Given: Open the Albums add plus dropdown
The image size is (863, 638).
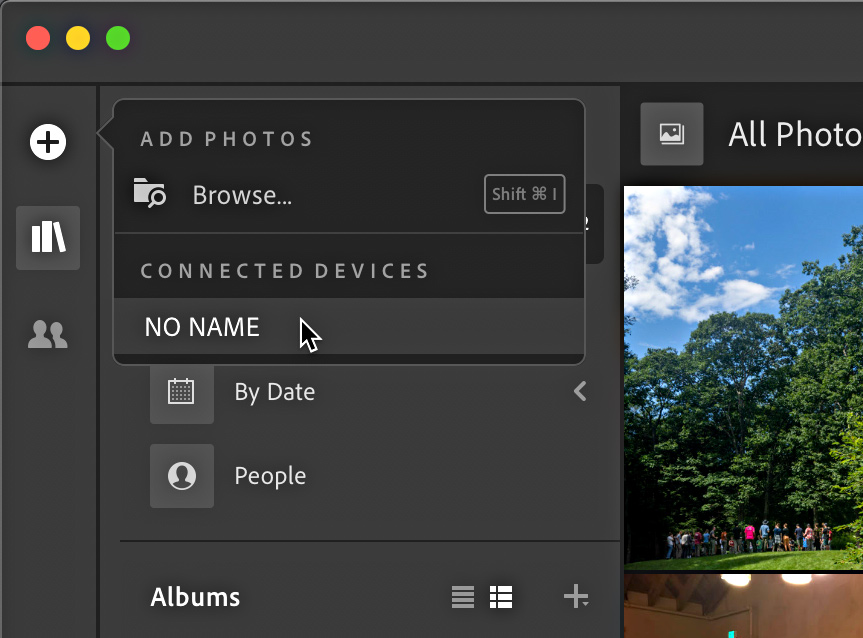Looking at the screenshot, I should 576,597.
